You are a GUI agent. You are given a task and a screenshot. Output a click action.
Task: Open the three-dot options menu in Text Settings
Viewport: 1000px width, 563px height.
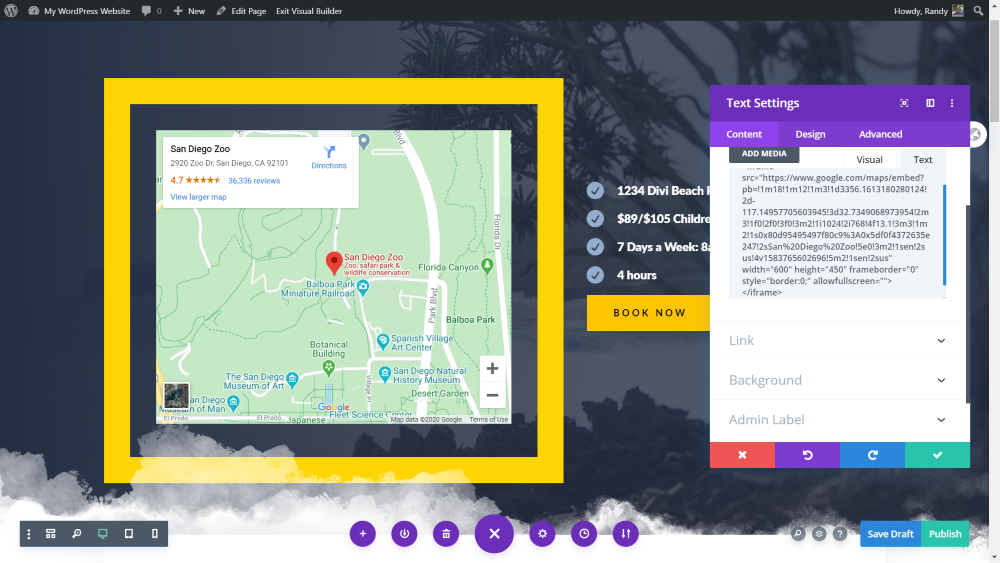[x=952, y=103]
